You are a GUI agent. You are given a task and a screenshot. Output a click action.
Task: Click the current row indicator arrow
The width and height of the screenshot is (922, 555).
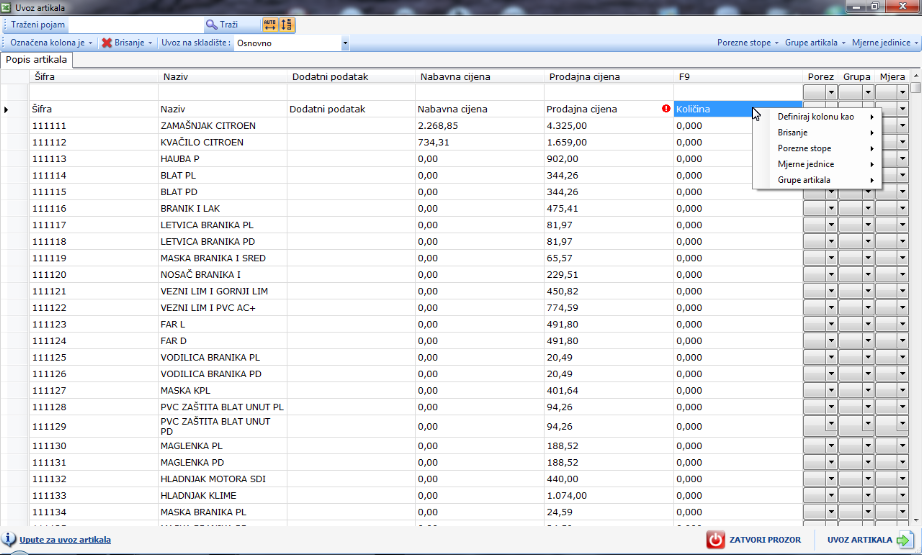point(6,109)
